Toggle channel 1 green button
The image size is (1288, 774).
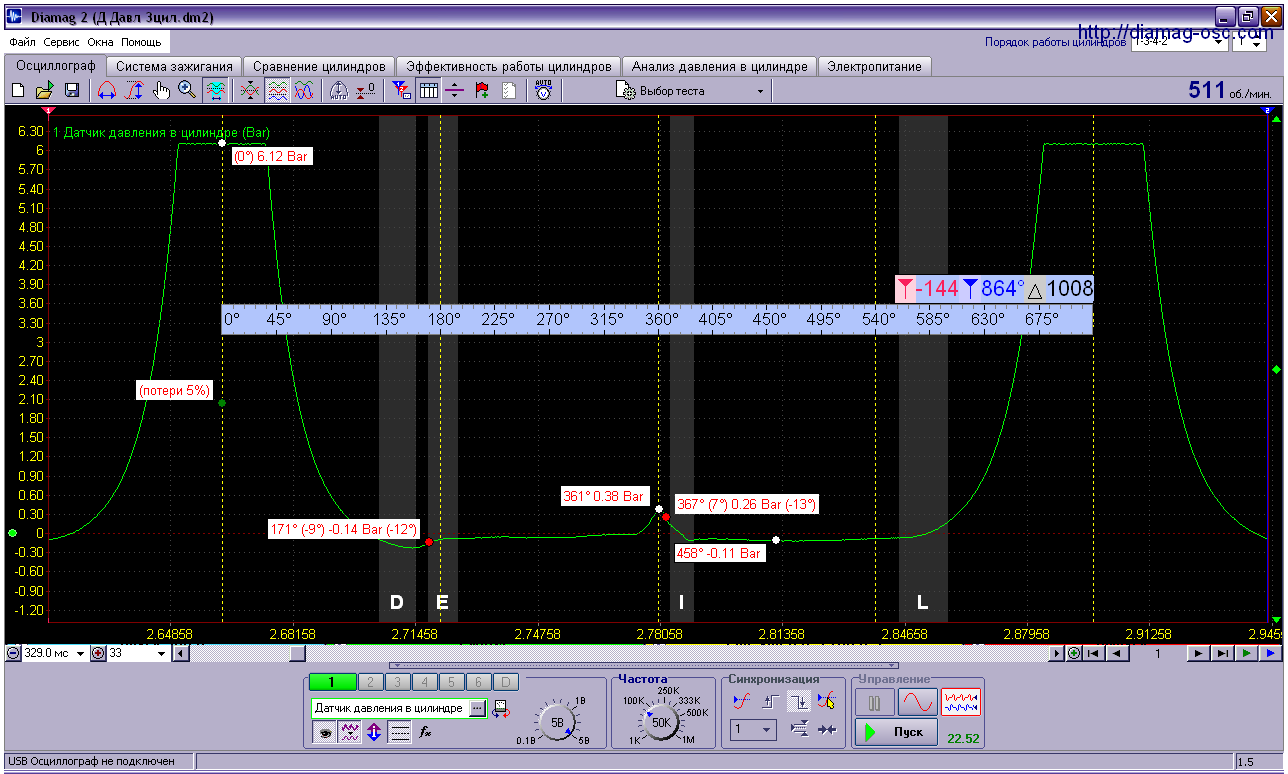coord(332,682)
